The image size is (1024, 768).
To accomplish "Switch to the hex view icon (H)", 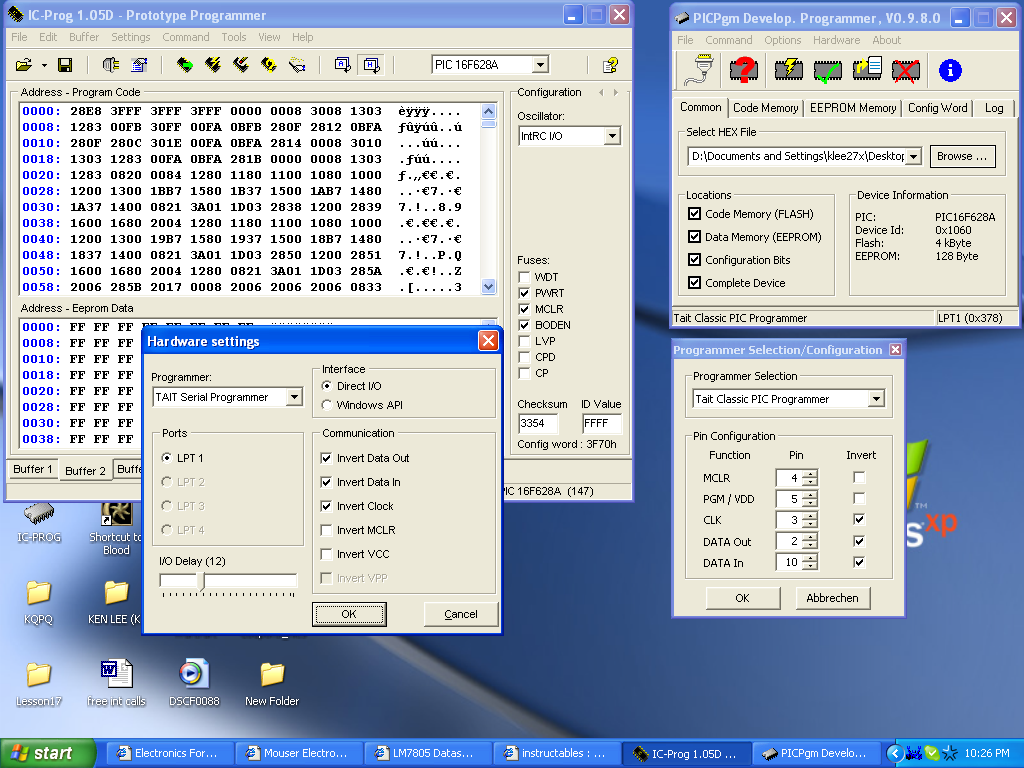I will point(371,65).
